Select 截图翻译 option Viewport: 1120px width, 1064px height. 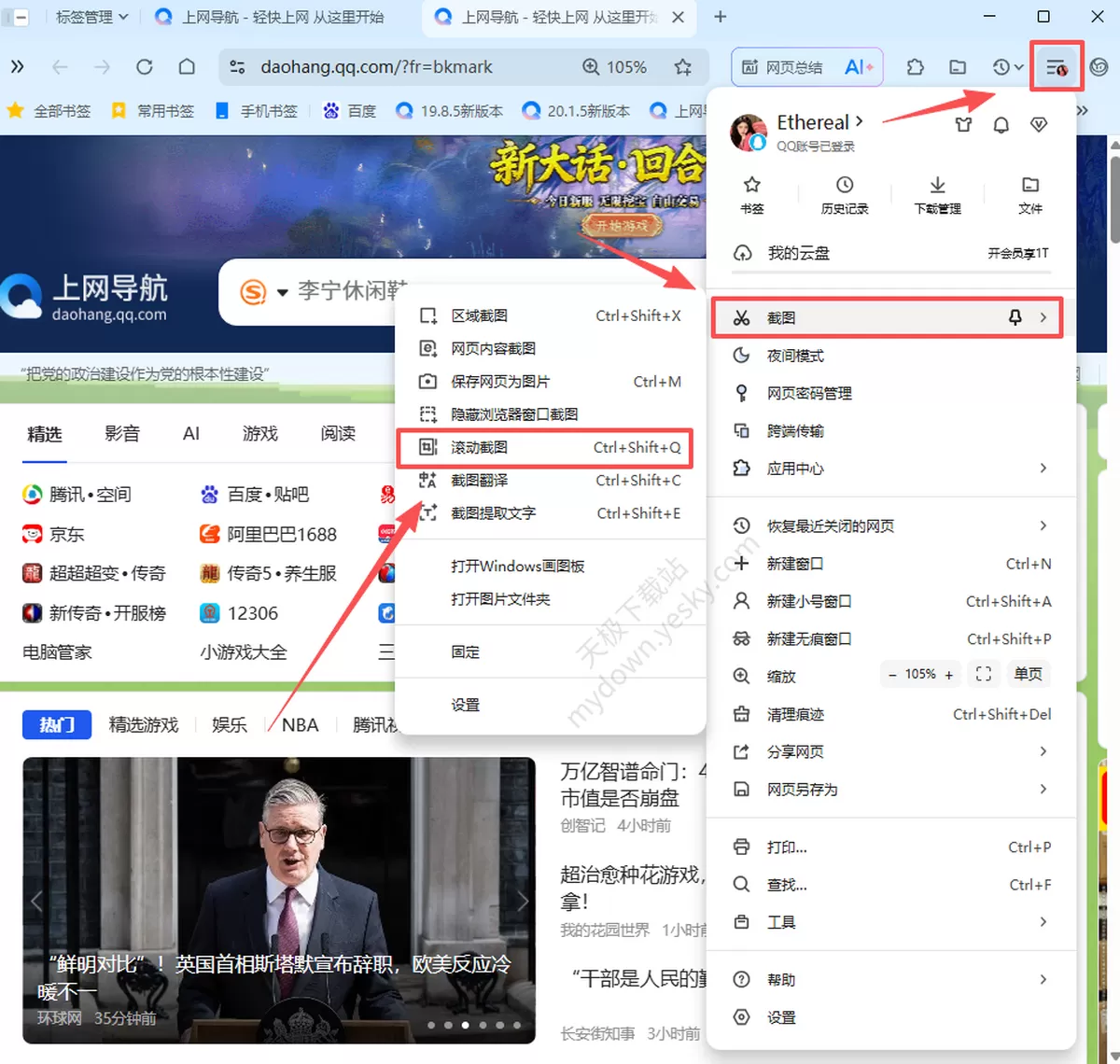coord(551,480)
